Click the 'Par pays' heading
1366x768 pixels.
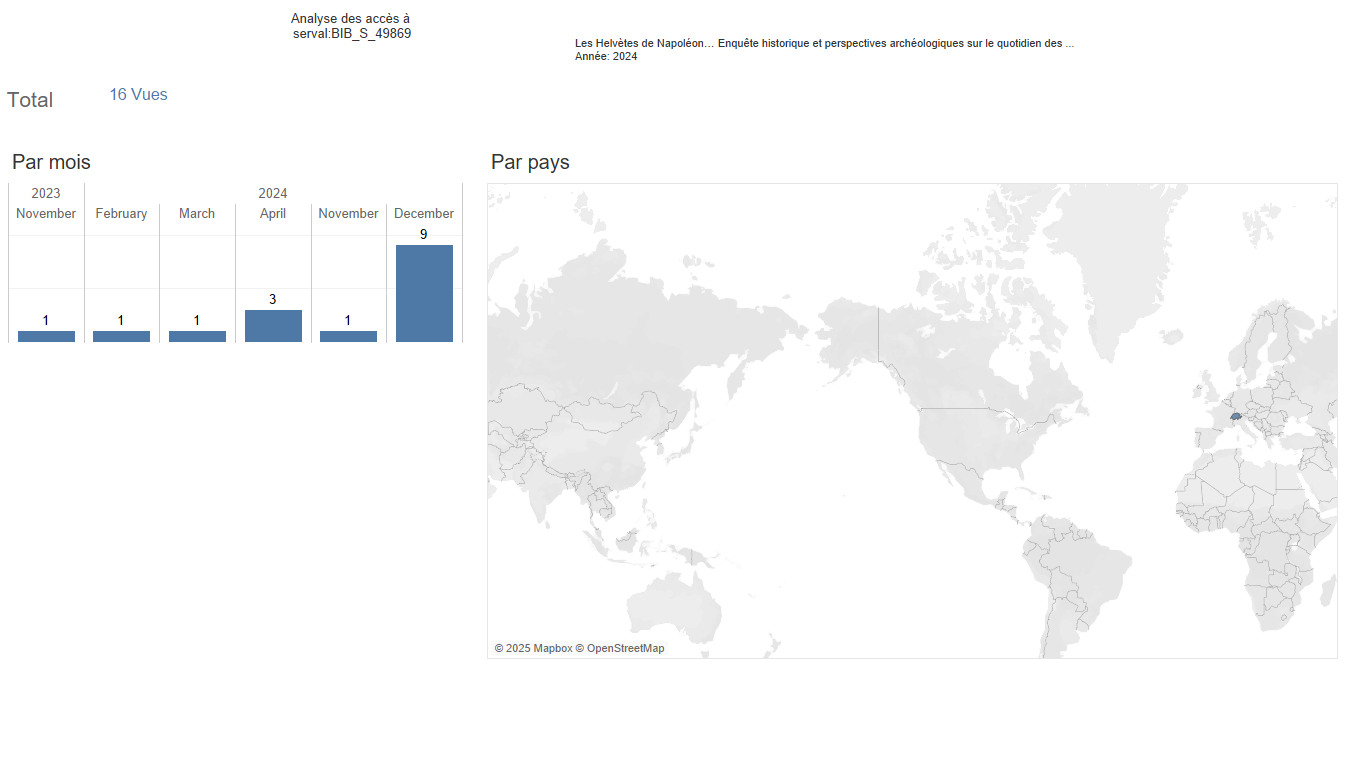tap(530, 162)
